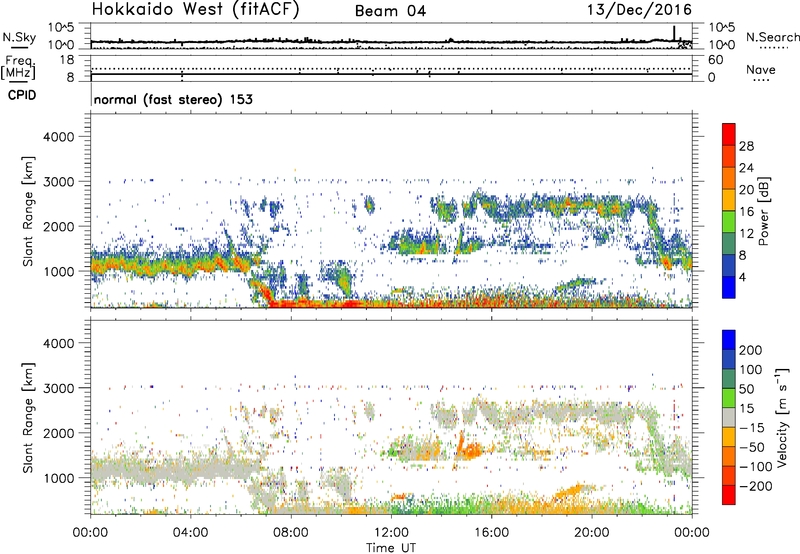This screenshot has width=800, height=554.
Task: Click the "-100" Velocity colorbar label
Action: pos(756,467)
